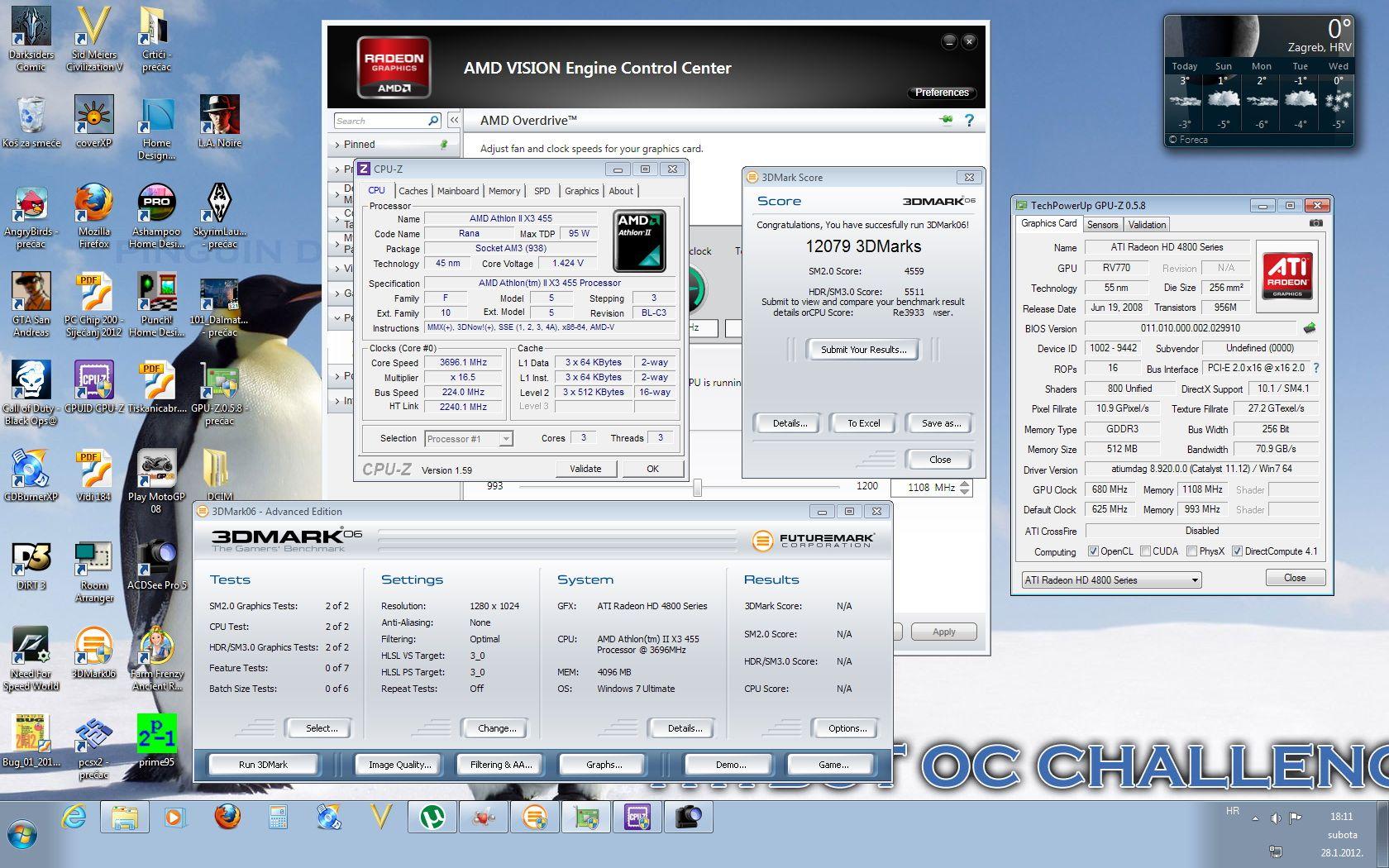Open SkyrimLauncher desktop shortcut
Image resolution: width=1389 pixels, height=868 pixels.
(x=219, y=216)
